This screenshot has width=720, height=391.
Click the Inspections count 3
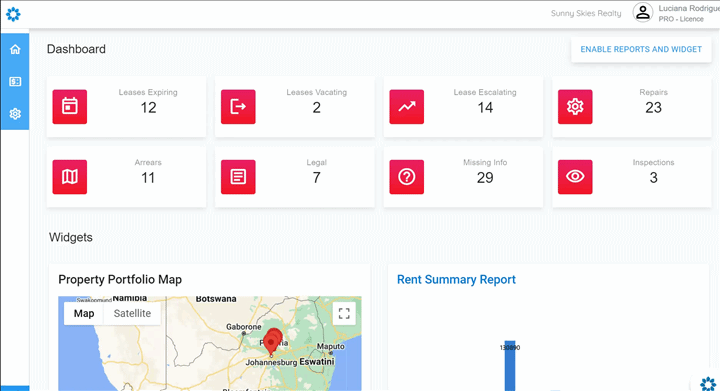(653, 178)
